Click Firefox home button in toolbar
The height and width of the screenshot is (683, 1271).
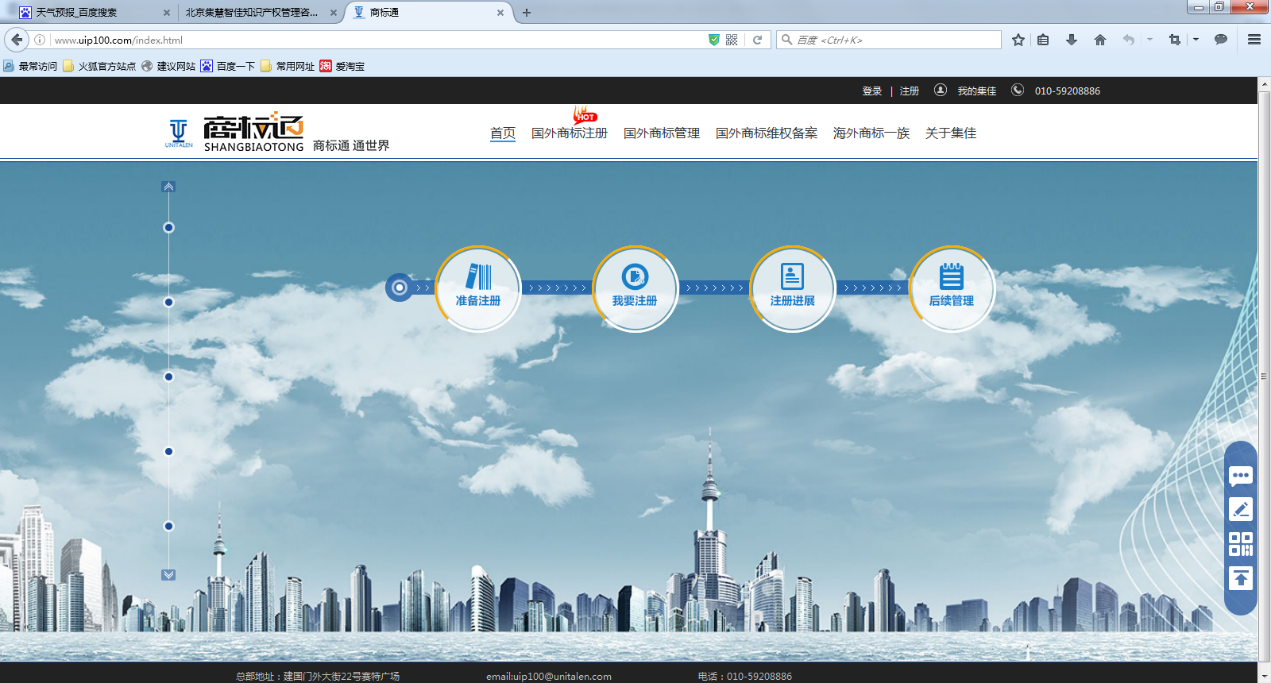[1100, 40]
